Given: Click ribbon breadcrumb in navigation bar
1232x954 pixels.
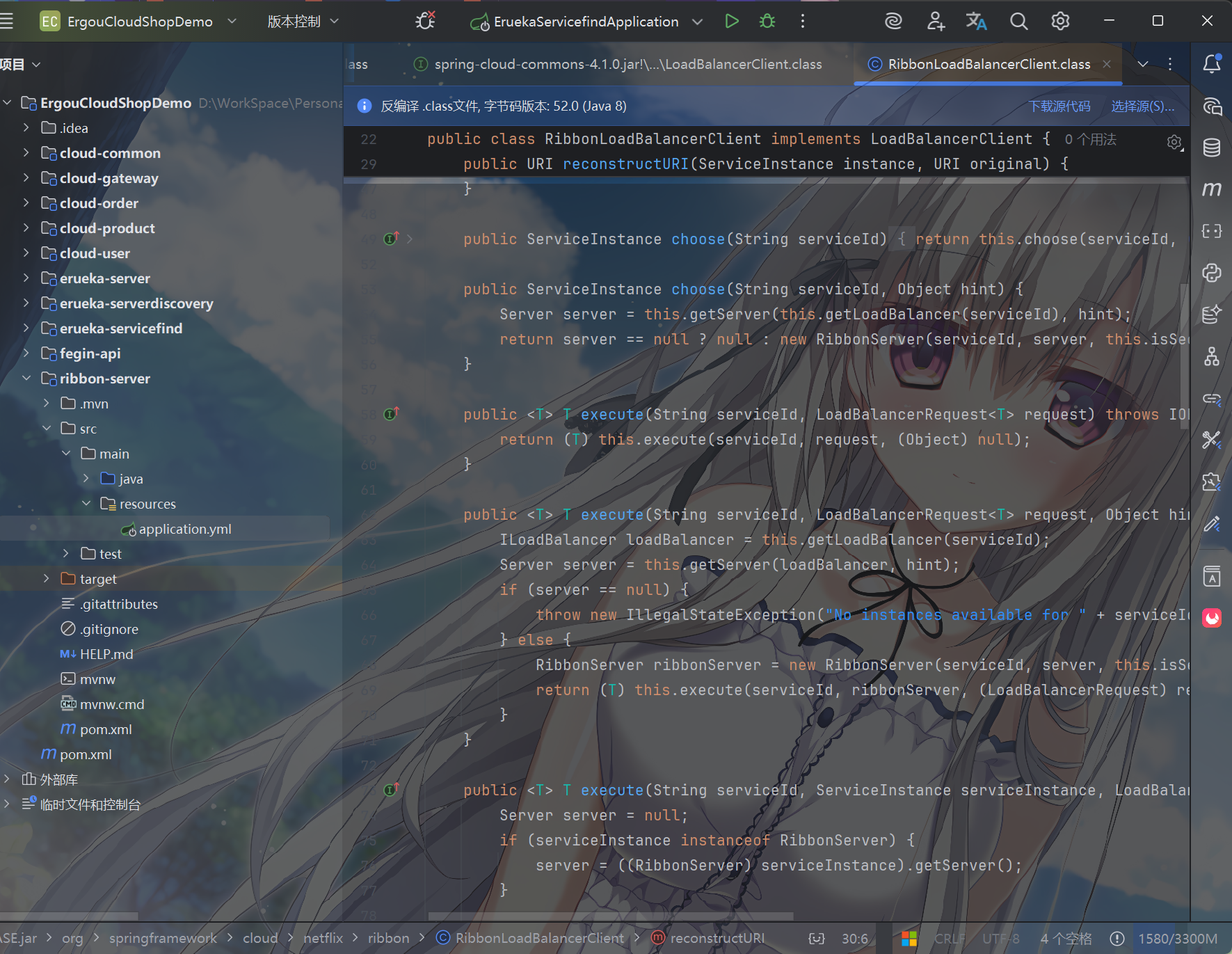Looking at the screenshot, I should click(388, 938).
